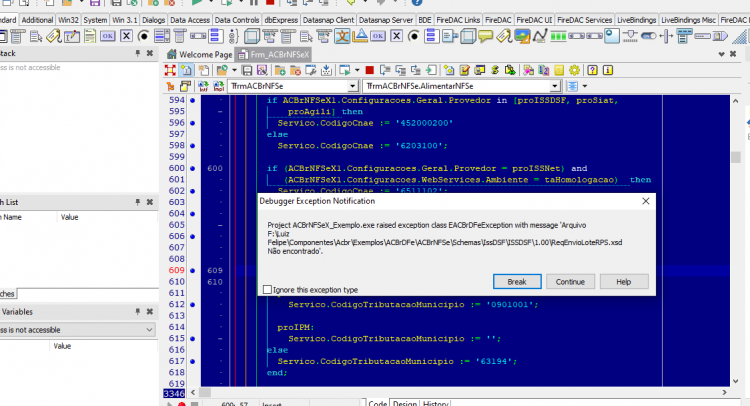The image size is (750, 406).
Task: Select the toggle switch component in palette
Action: click(x=649, y=36)
